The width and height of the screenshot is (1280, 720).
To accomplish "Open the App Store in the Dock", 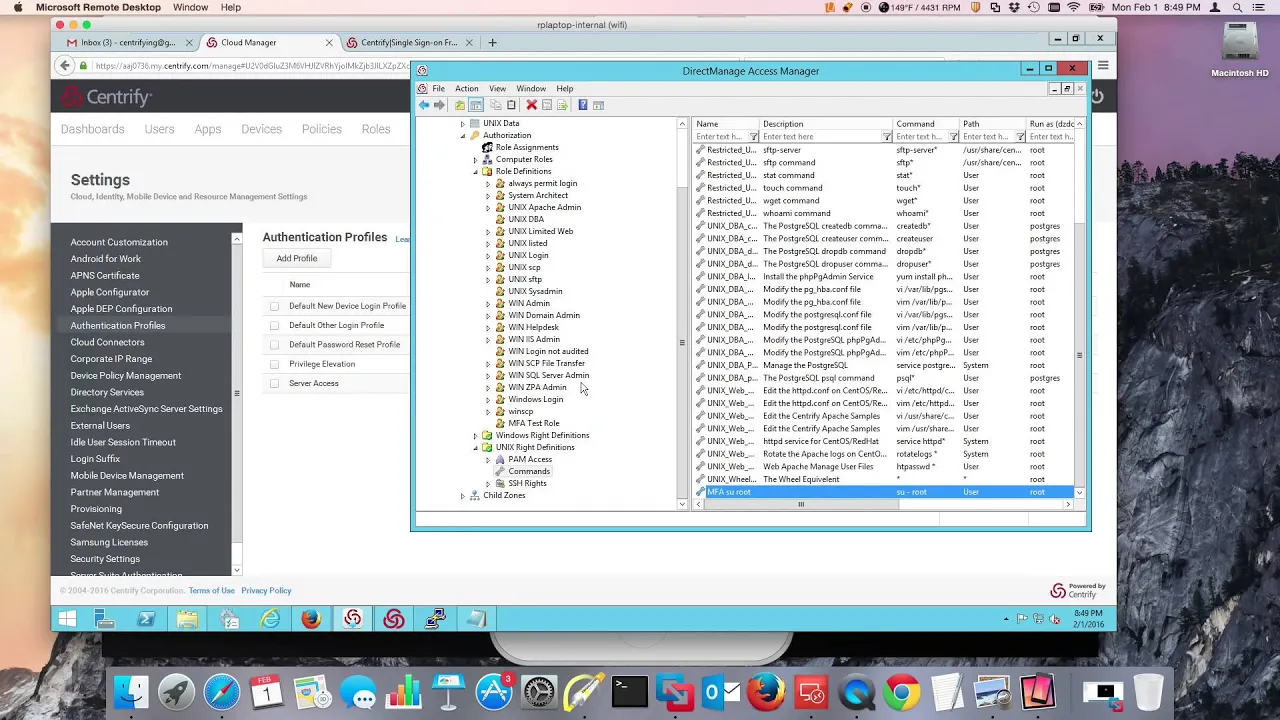I will click(x=494, y=692).
